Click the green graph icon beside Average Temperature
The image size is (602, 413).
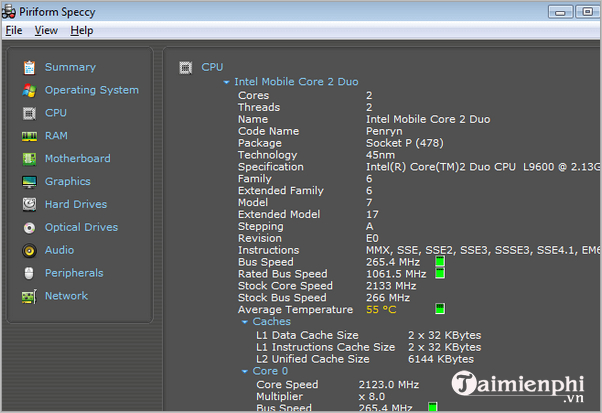pyautogui.click(x=440, y=309)
